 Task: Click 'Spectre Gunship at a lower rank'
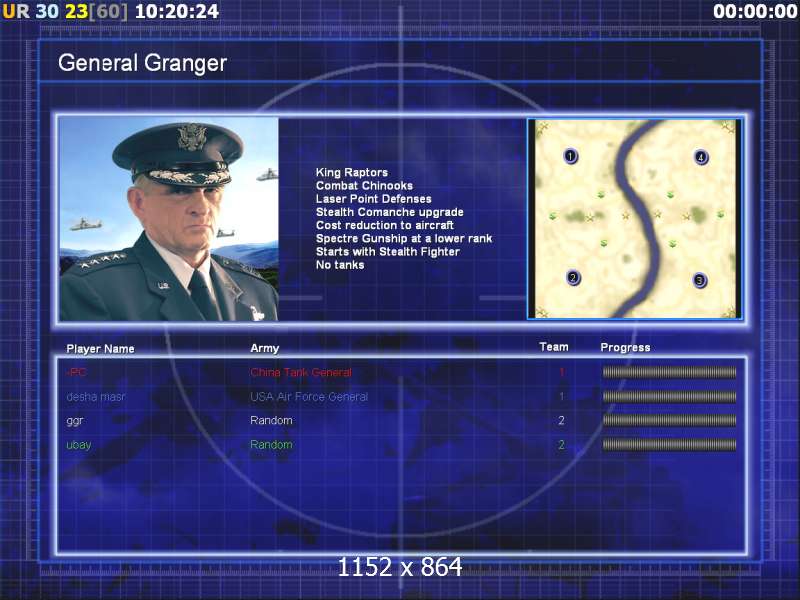click(404, 239)
